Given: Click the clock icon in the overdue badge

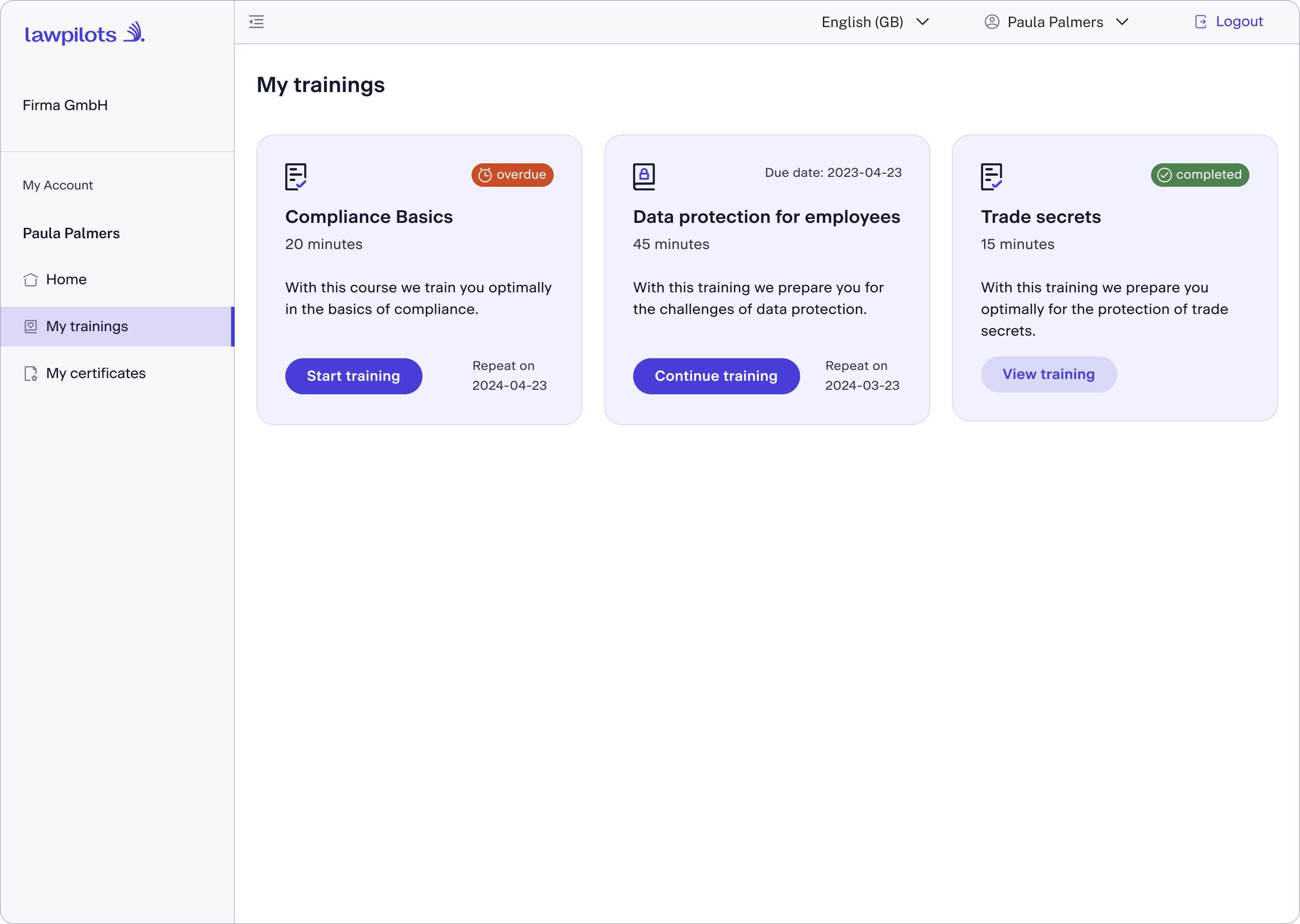Looking at the screenshot, I should tap(484, 175).
